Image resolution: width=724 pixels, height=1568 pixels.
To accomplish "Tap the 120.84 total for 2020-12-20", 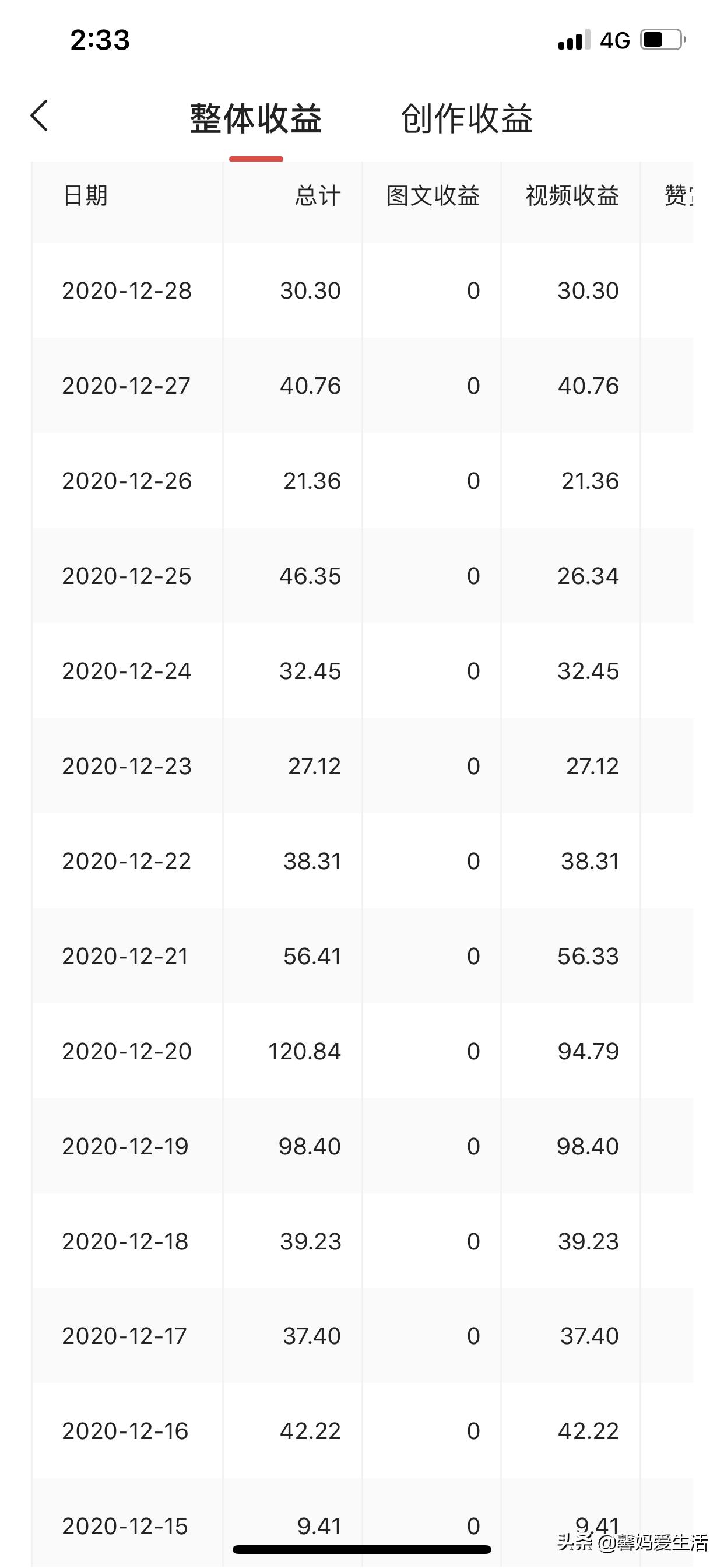I will (x=304, y=1051).
